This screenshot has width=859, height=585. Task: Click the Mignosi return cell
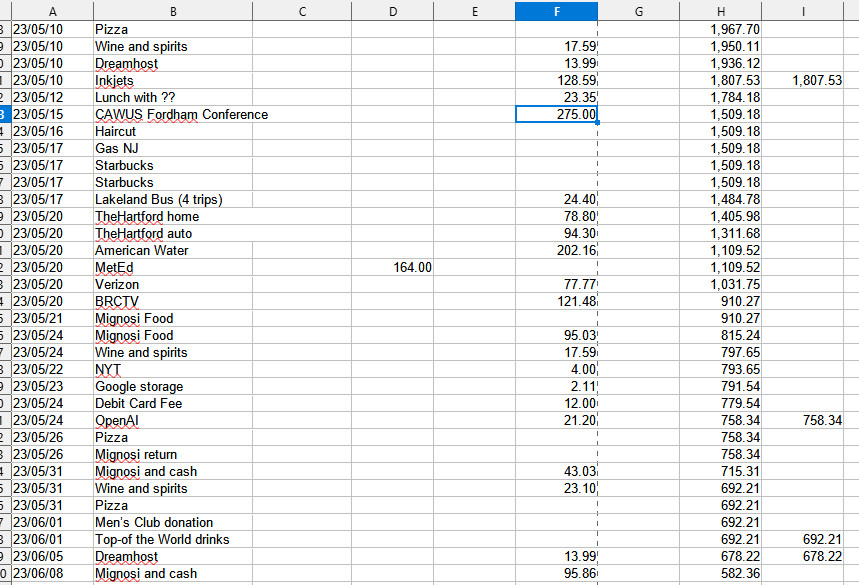(x=173, y=454)
